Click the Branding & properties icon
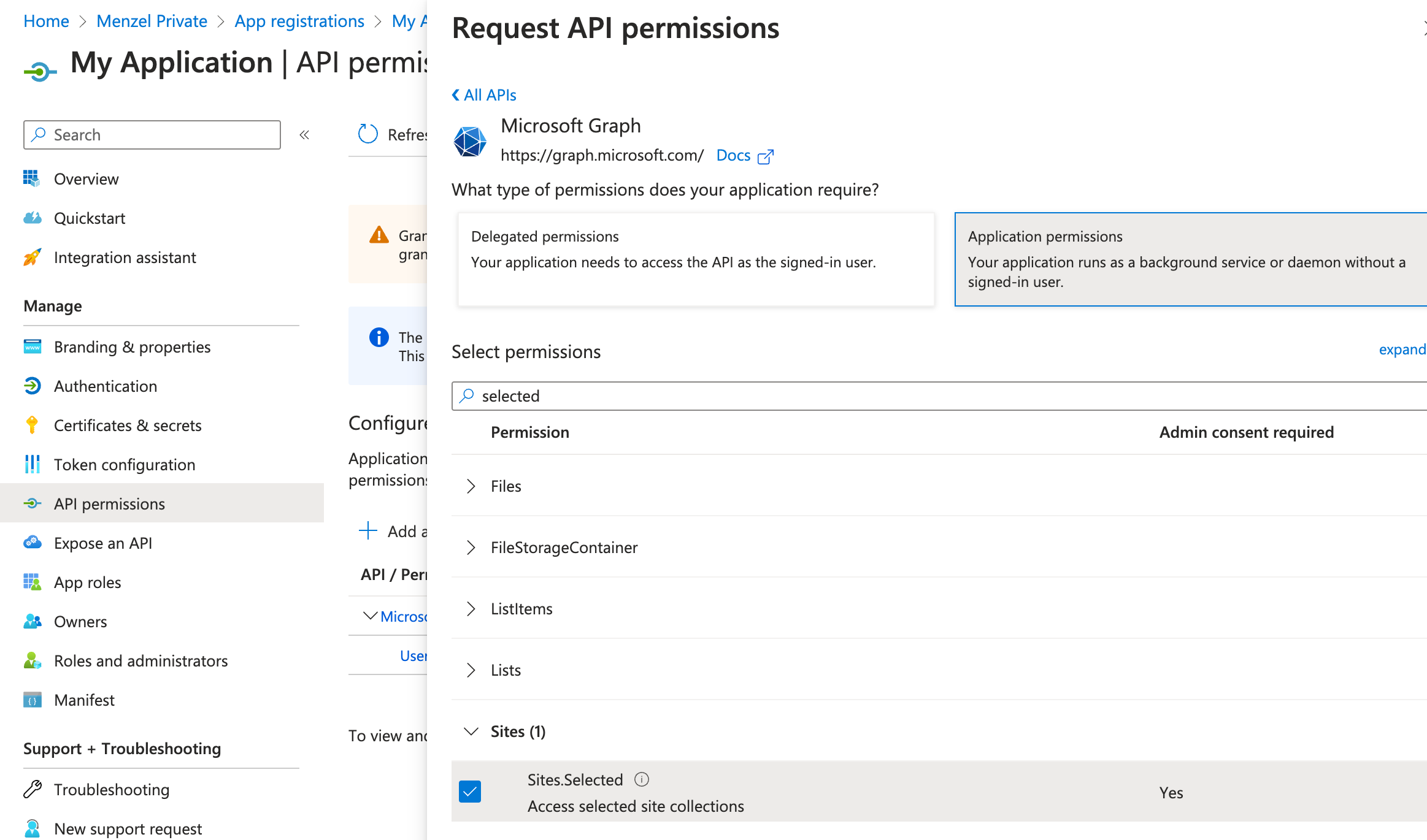The width and height of the screenshot is (1427, 840). (33, 347)
